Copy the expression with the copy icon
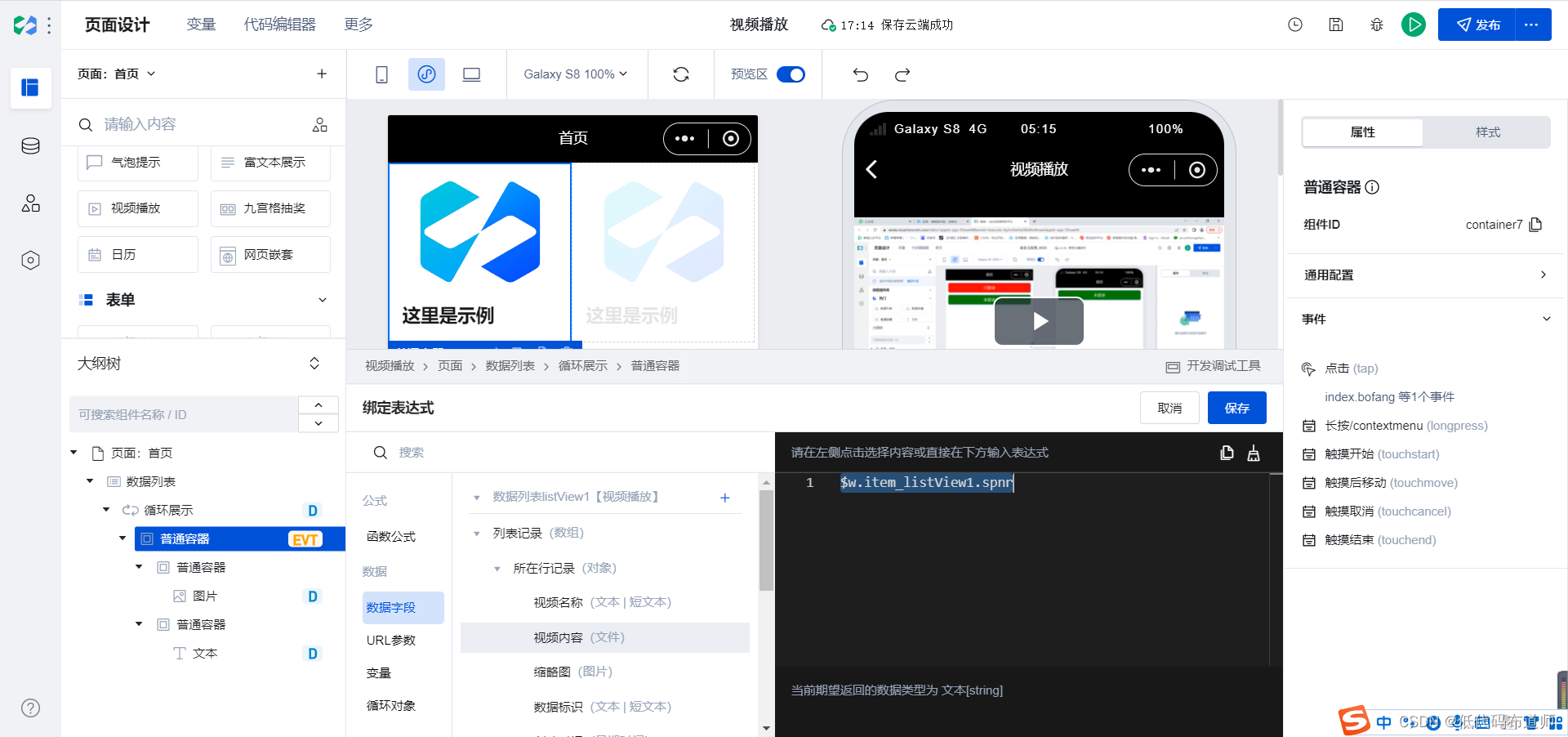Viewport: 1568px width, 737px height. tap(1227, 453)
